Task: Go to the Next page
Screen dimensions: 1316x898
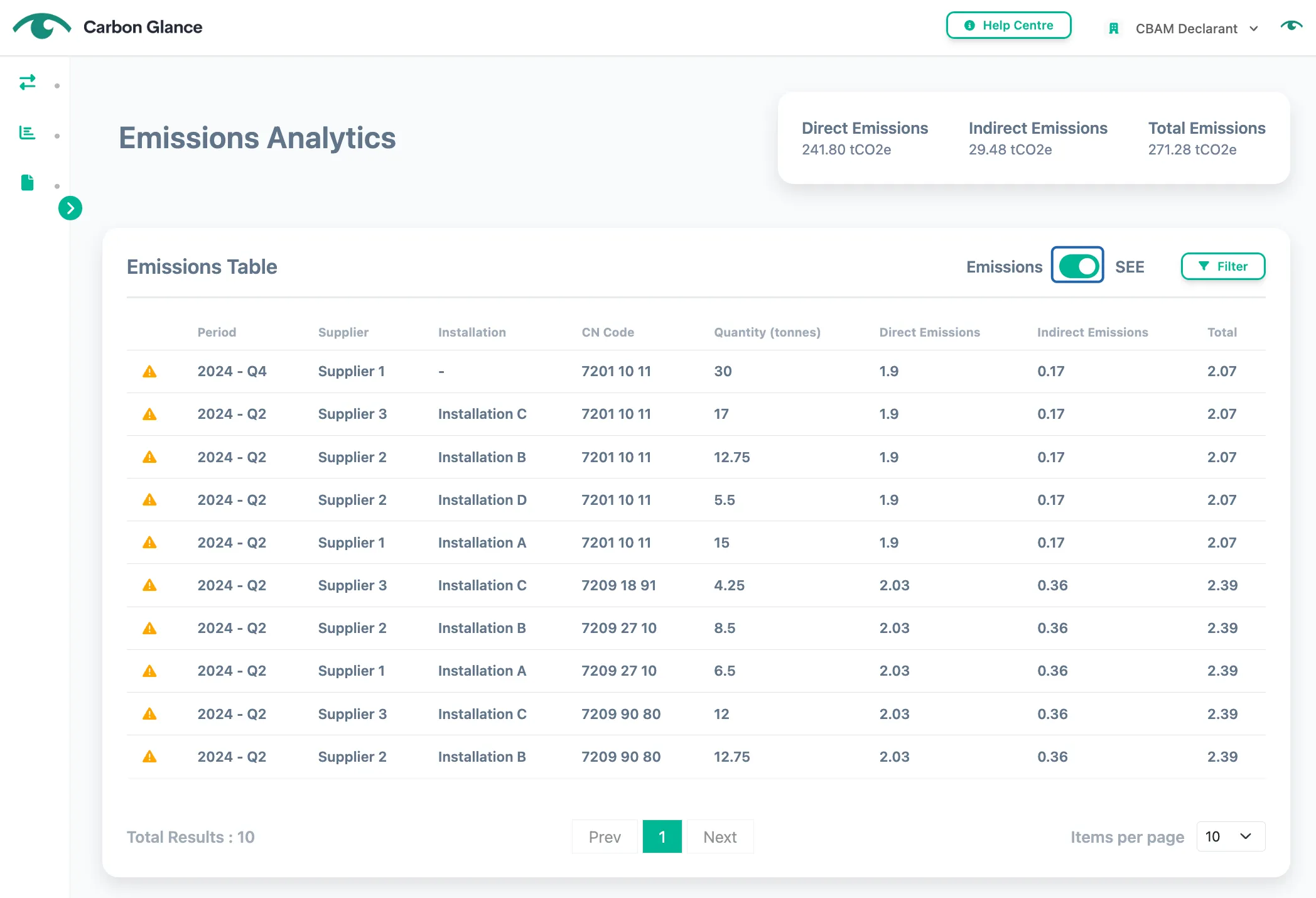Action: pos(720,836)
